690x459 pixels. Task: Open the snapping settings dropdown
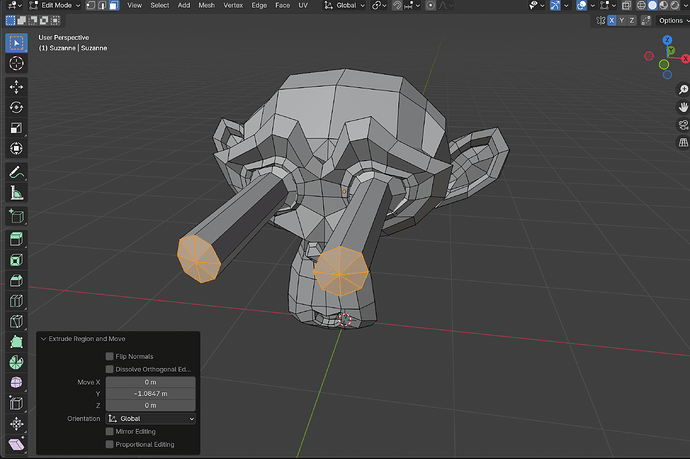412,5
